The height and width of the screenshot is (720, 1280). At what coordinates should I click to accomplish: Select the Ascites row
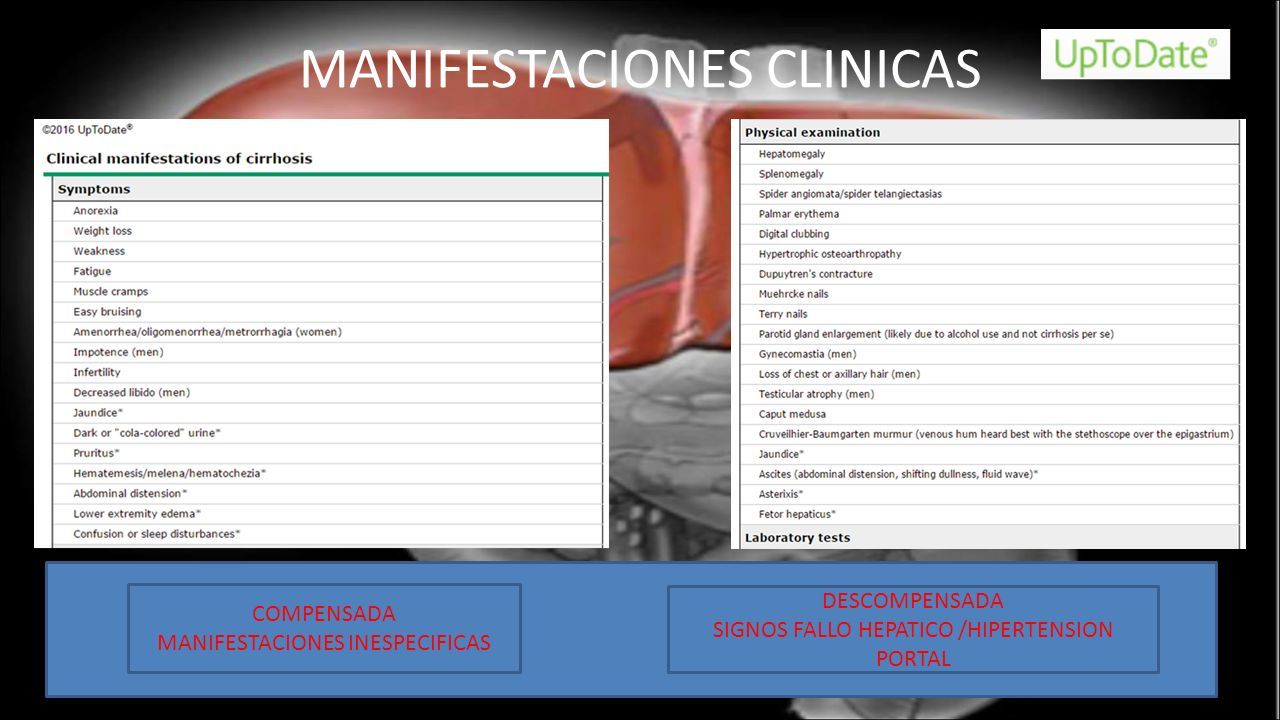990,474
